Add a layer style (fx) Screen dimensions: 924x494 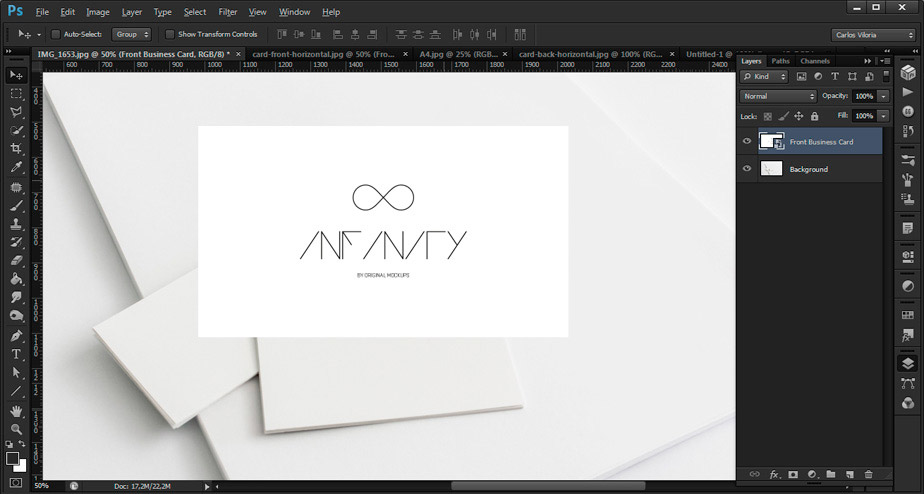point(774,474)
